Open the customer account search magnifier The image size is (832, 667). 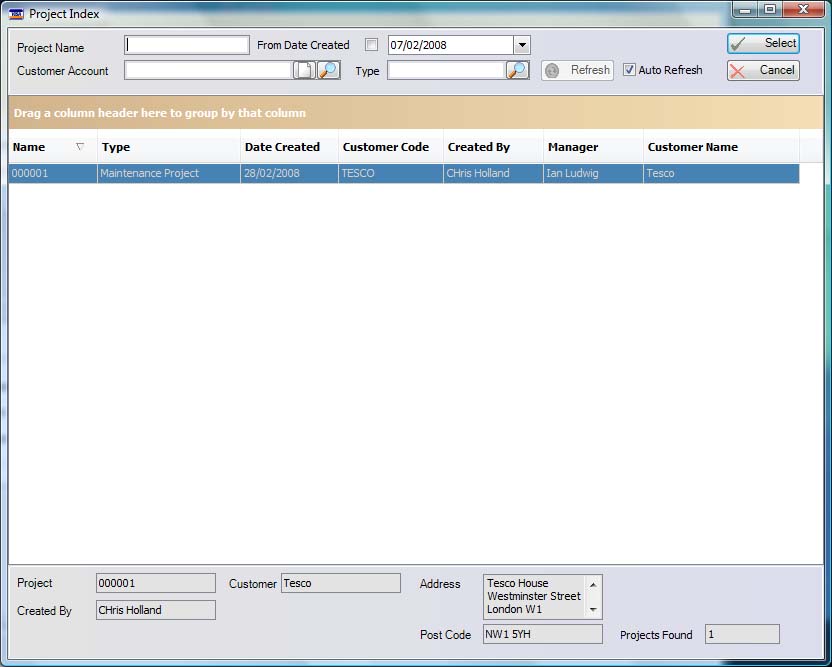tap(329, 70)
